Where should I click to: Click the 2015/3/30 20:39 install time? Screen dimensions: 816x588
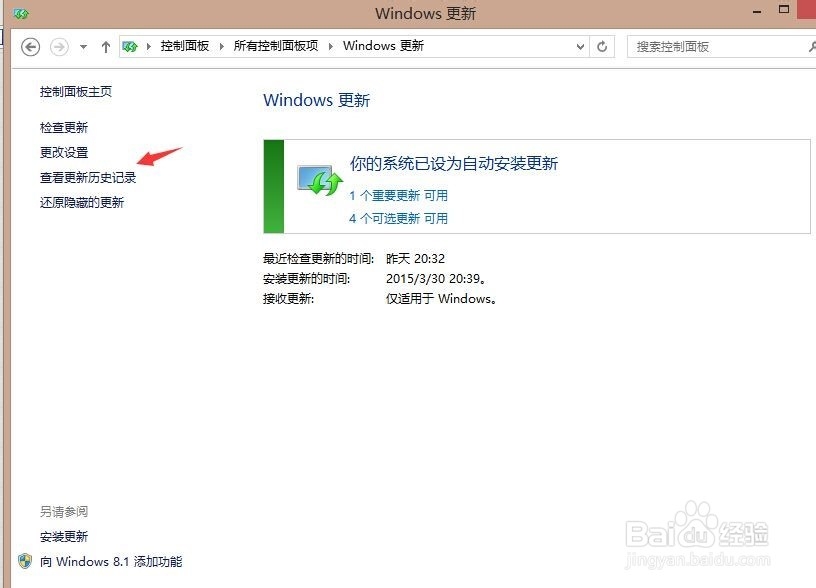[x=436, y=278]
